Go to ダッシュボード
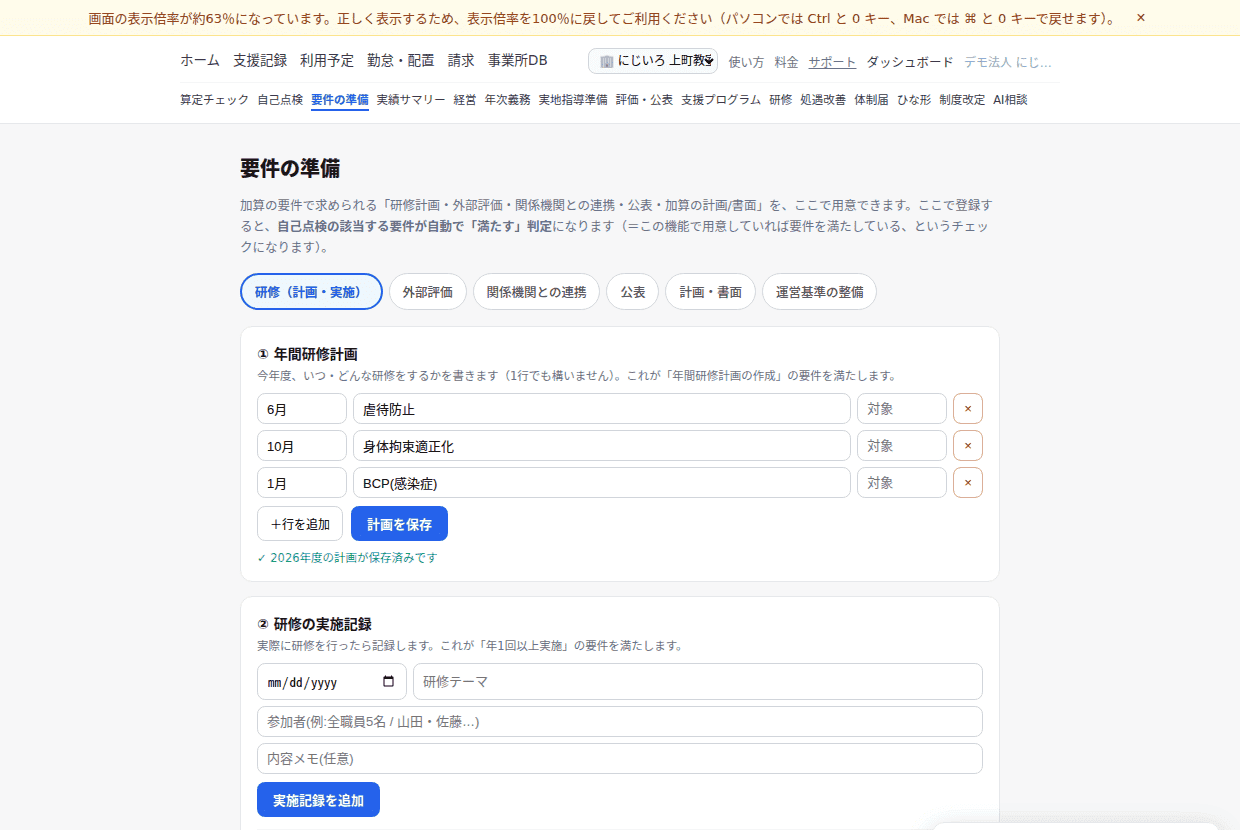1240x830 pixels. click(x=910, y=62)
